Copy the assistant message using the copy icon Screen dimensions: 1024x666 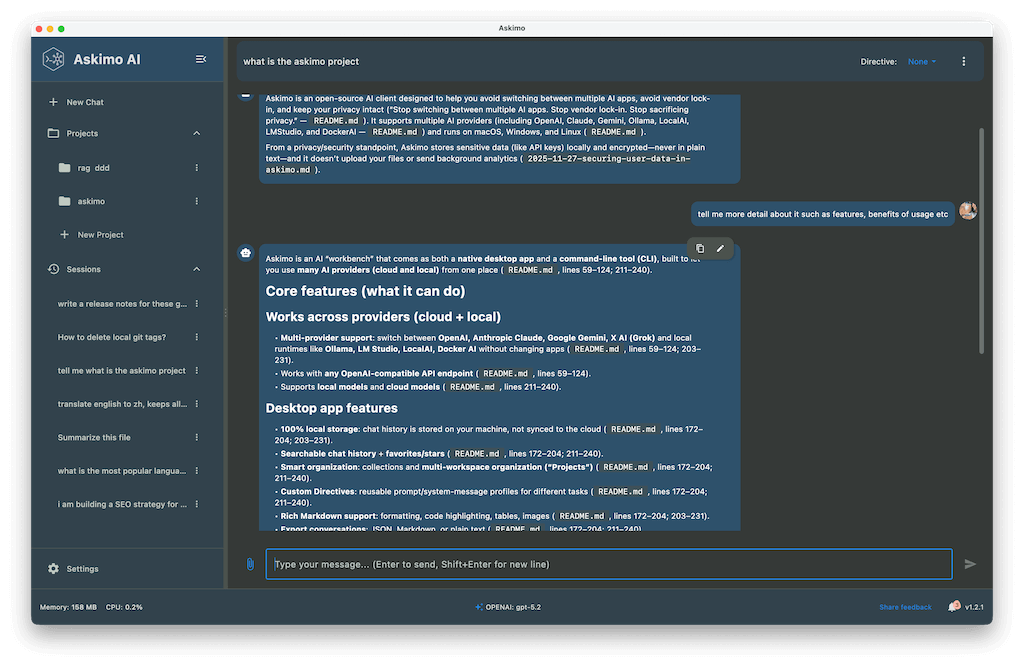pyautogui.click(x=700, y=248)
